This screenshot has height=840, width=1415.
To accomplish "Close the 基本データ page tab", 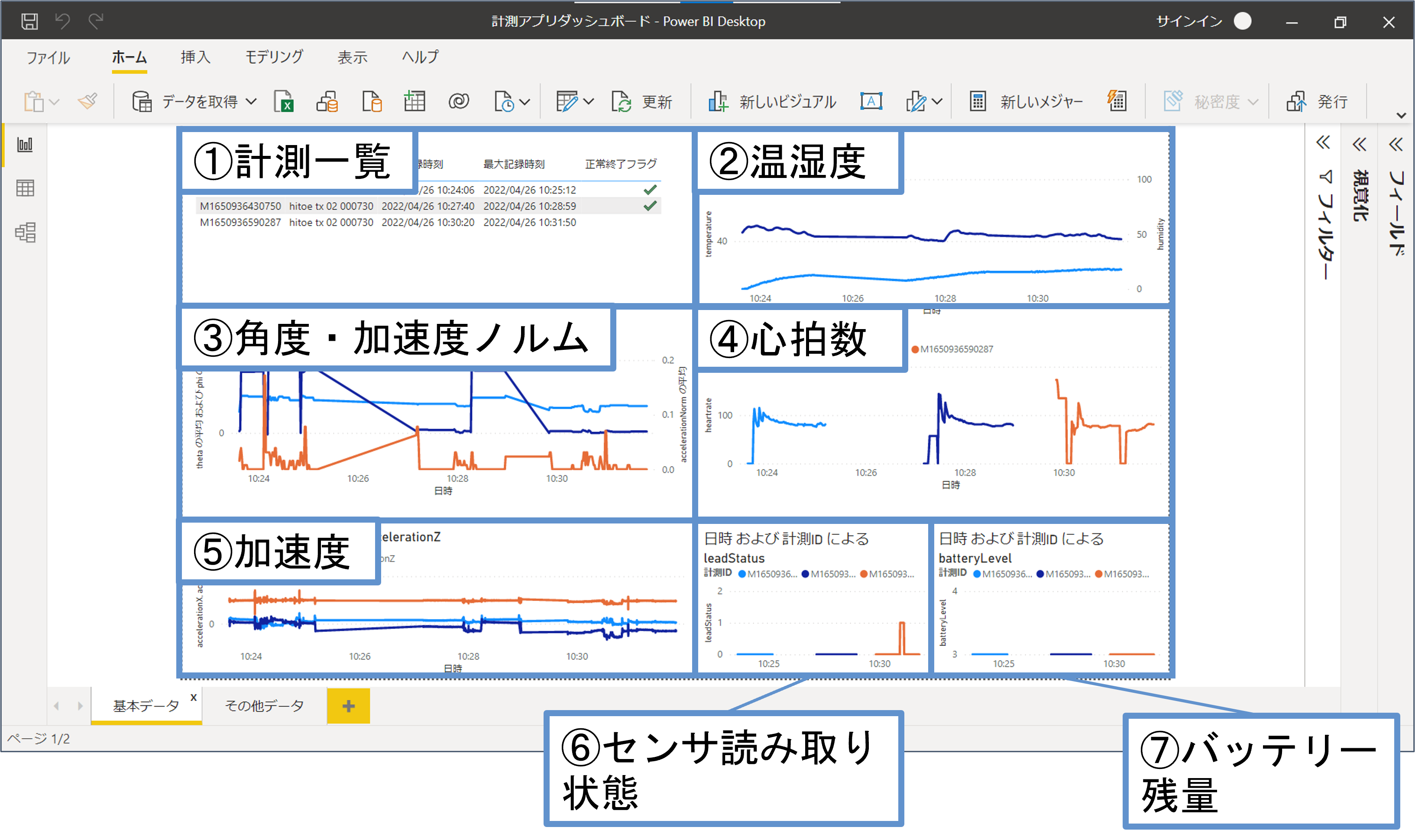I will click(x=194, y=698).
